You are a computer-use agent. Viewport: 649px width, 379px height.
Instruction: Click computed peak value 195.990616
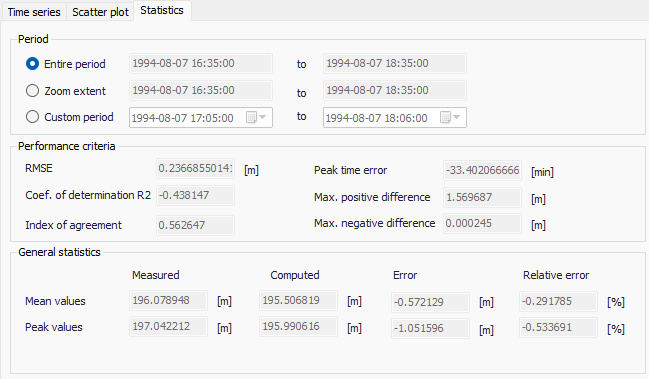[298, 326]
